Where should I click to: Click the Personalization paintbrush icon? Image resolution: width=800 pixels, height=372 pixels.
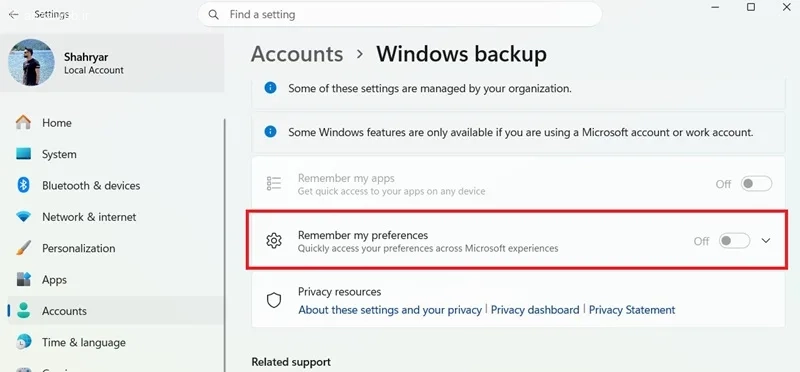pyautogui.click(x=23, y=248)
